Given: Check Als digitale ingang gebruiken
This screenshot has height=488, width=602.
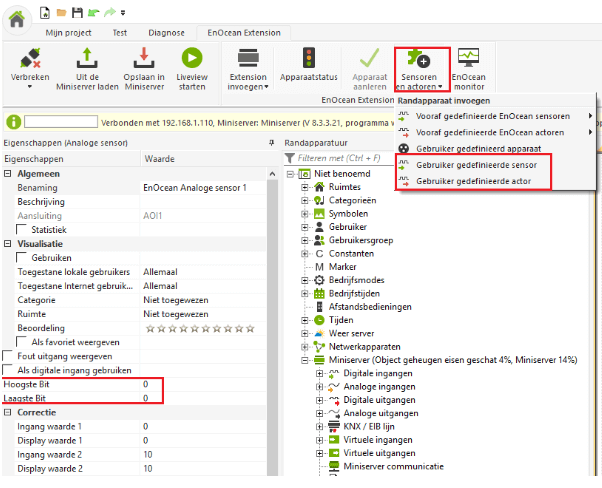Looking at the screenshot, I should pos(10,370).
